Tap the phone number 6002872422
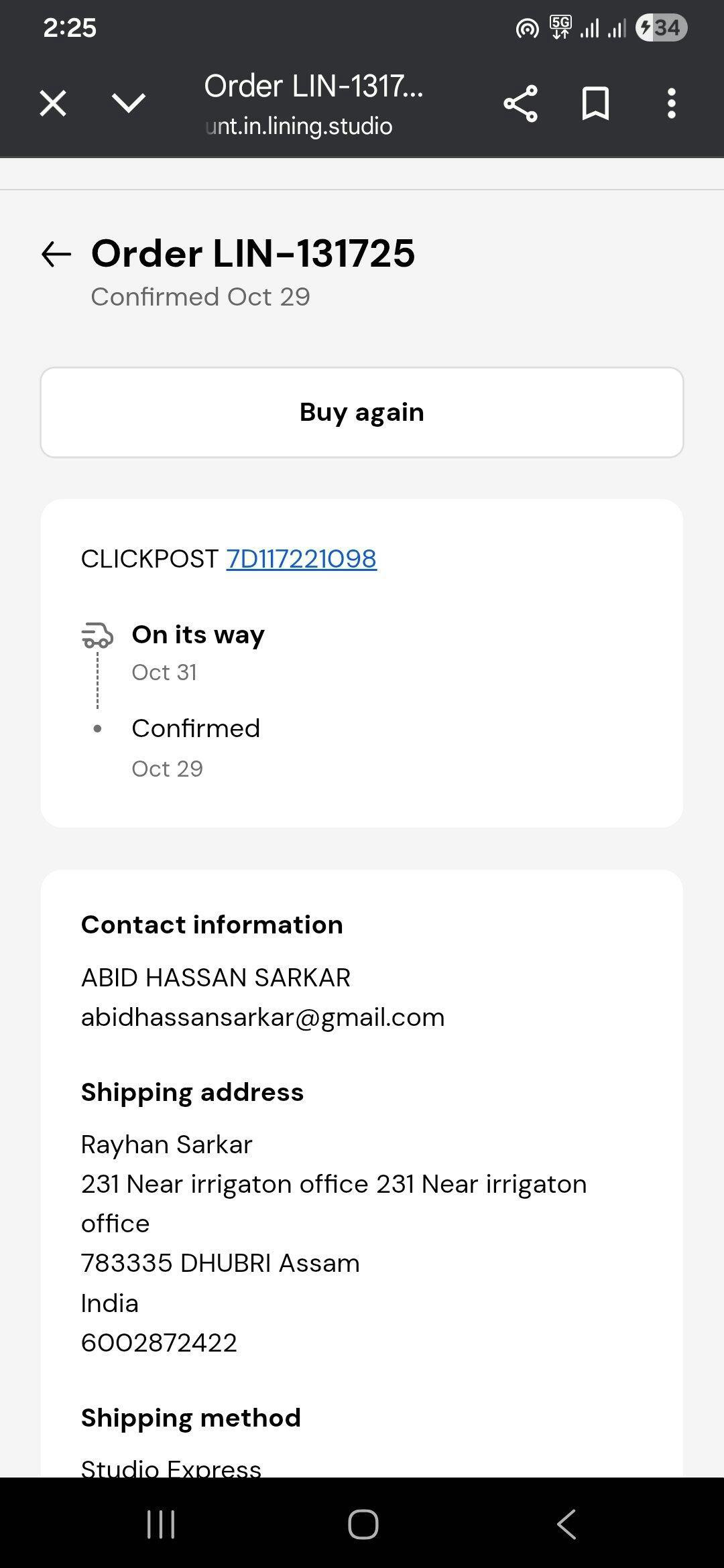The width and height of the screenshot is (724, 1568). click(159, 1343)
